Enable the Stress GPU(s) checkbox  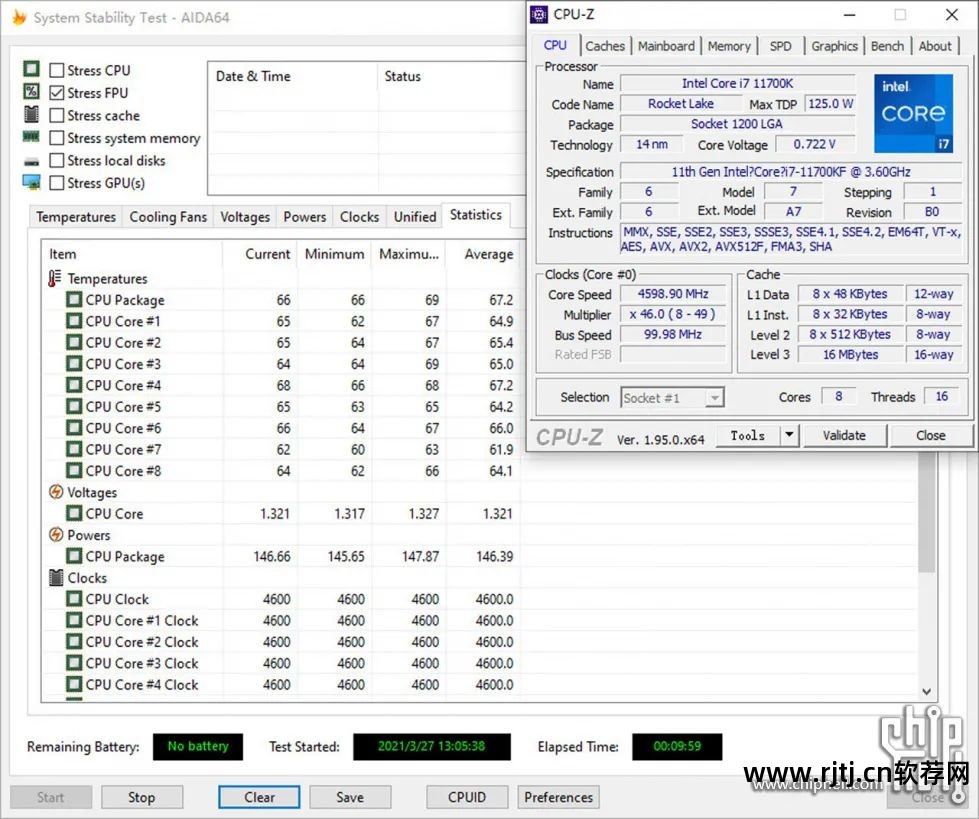[56, 182]
